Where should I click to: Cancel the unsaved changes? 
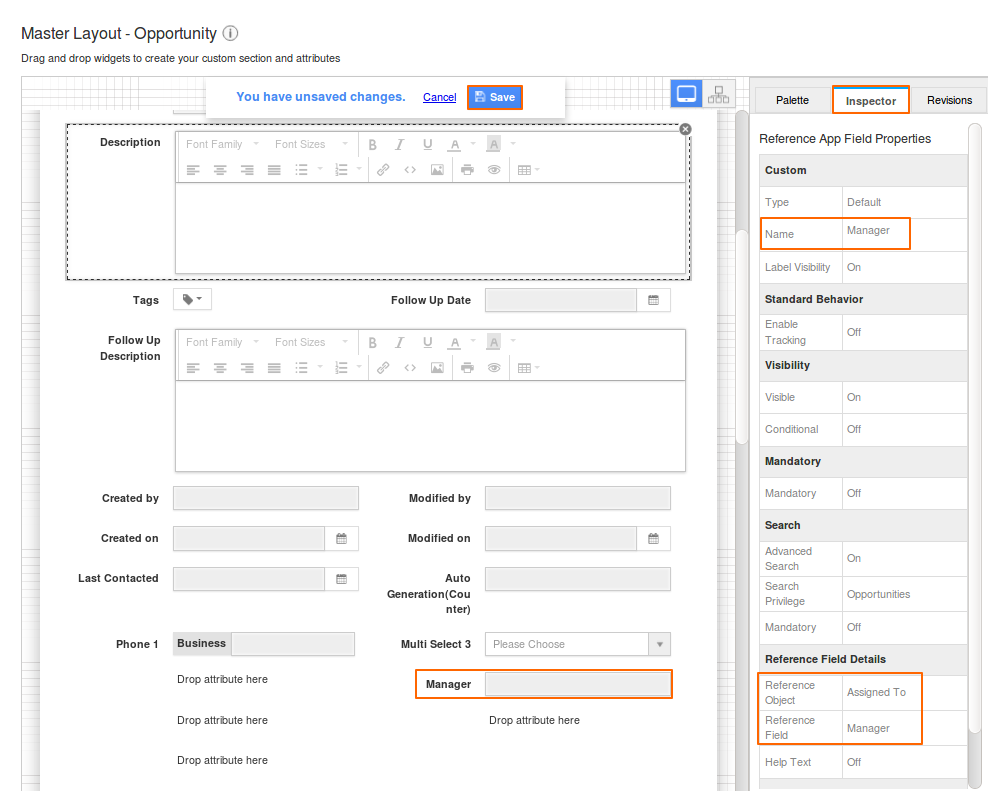point(439,97)
